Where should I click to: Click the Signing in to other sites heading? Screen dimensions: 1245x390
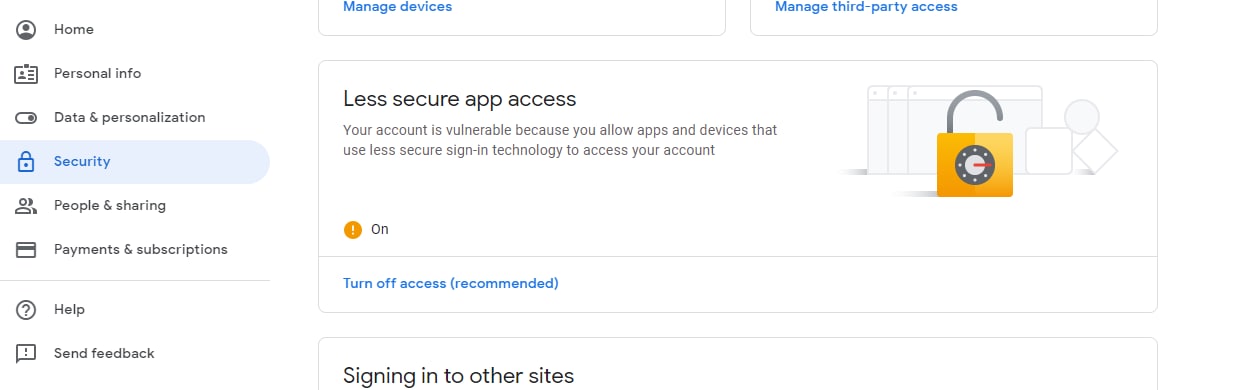pos(459,376)
